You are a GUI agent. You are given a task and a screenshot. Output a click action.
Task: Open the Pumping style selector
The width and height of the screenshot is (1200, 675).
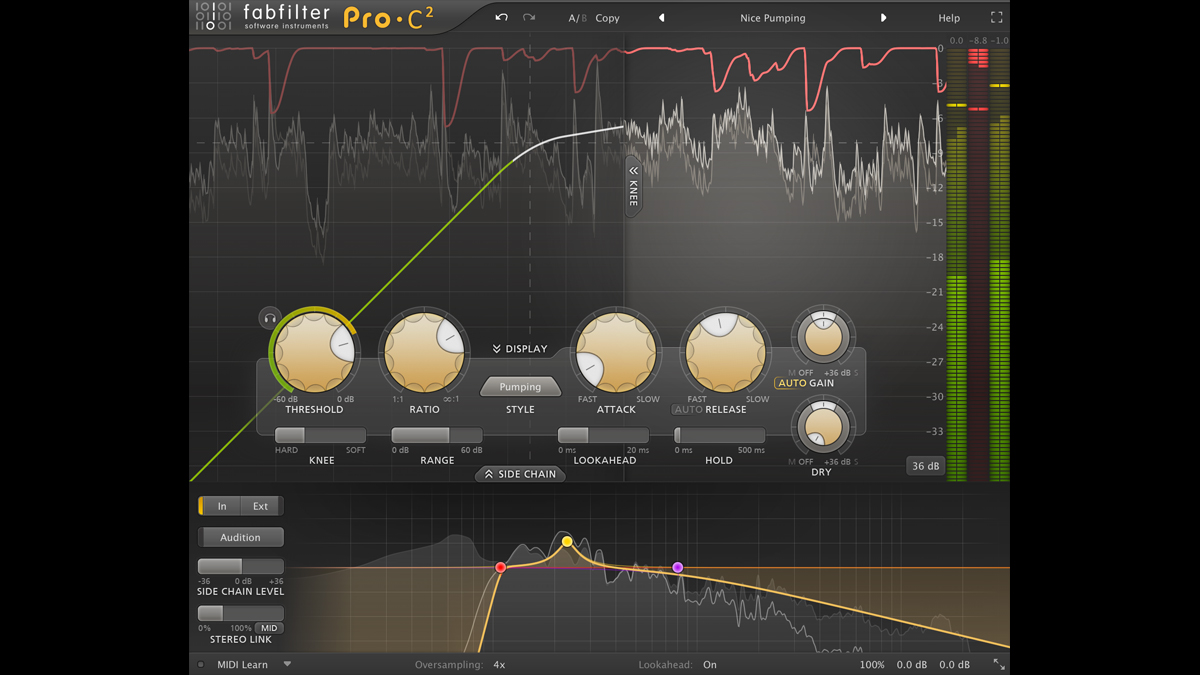click(520, 386)
